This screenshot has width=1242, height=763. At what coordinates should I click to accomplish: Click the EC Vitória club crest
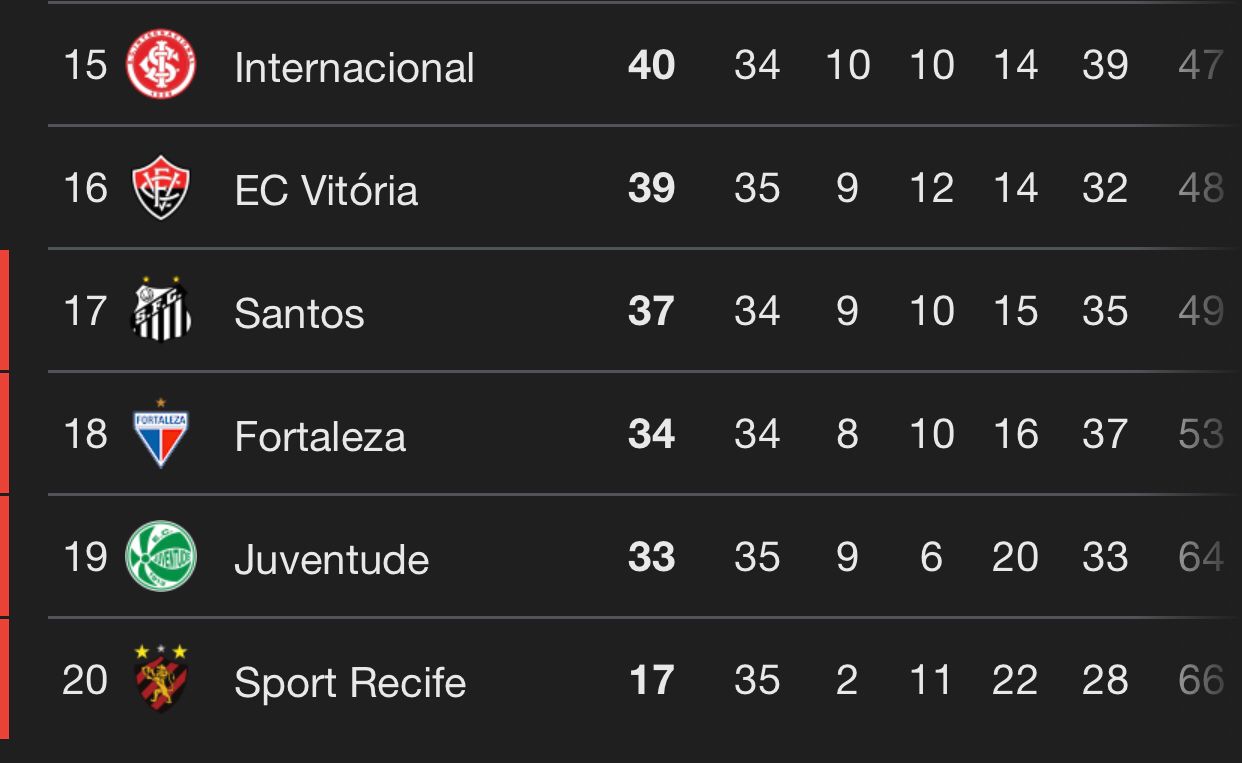[x=160, y=188]
